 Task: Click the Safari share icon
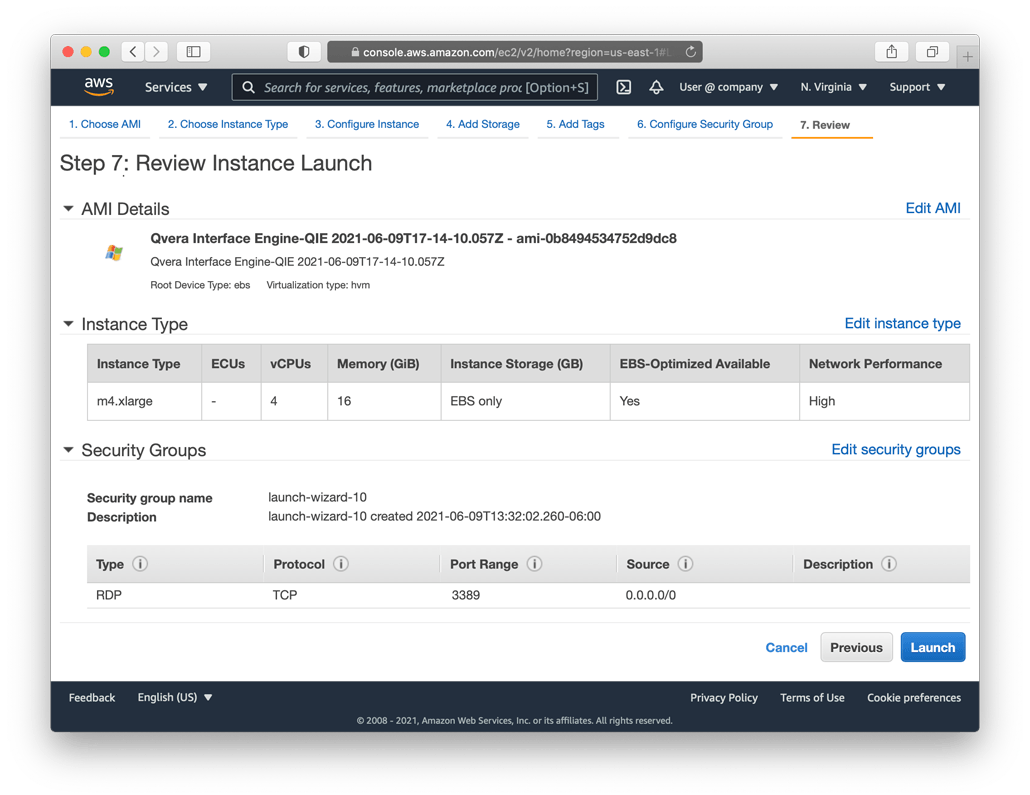[x=891, y=52]
